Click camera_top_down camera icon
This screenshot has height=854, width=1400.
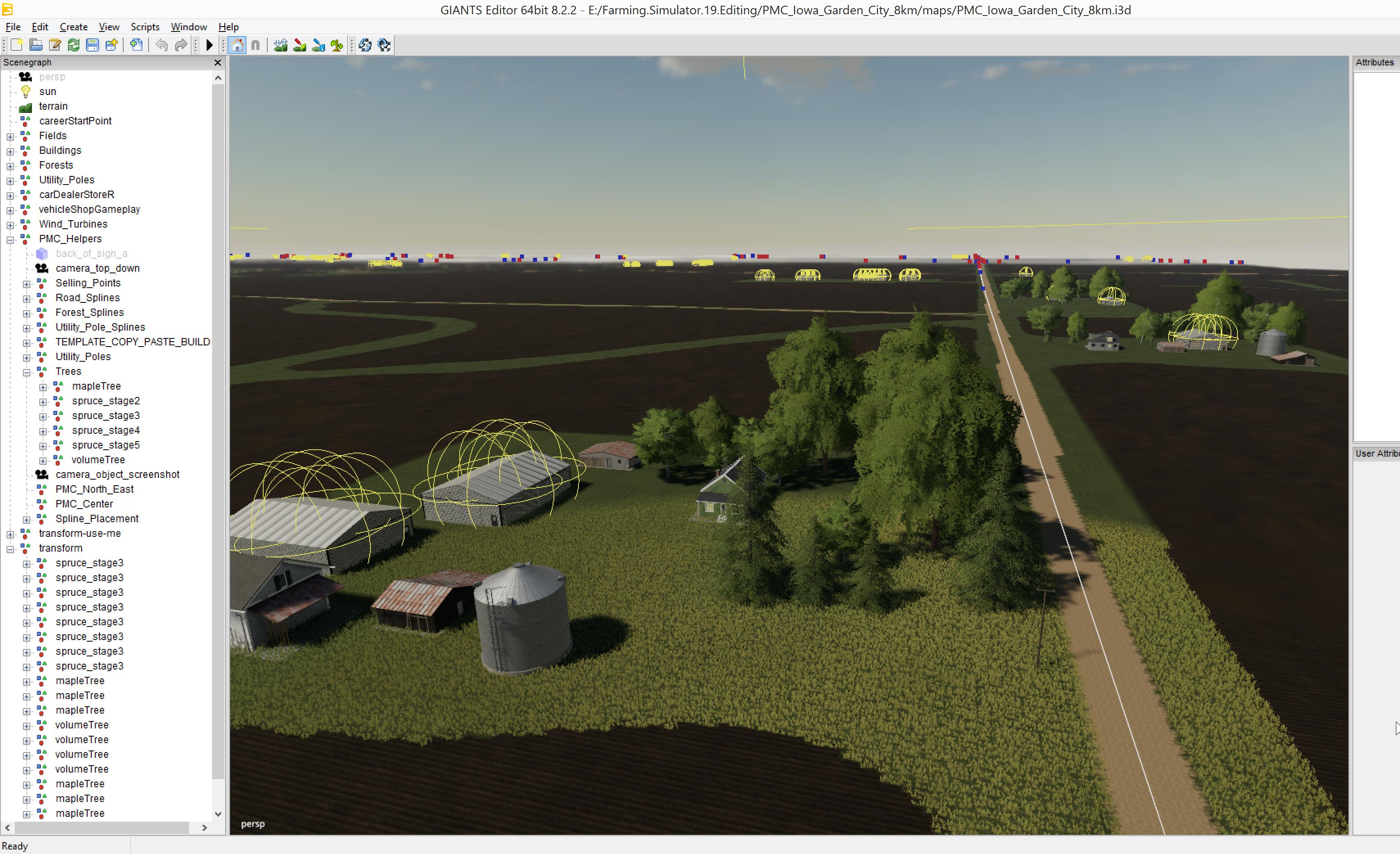pos(42,268)
